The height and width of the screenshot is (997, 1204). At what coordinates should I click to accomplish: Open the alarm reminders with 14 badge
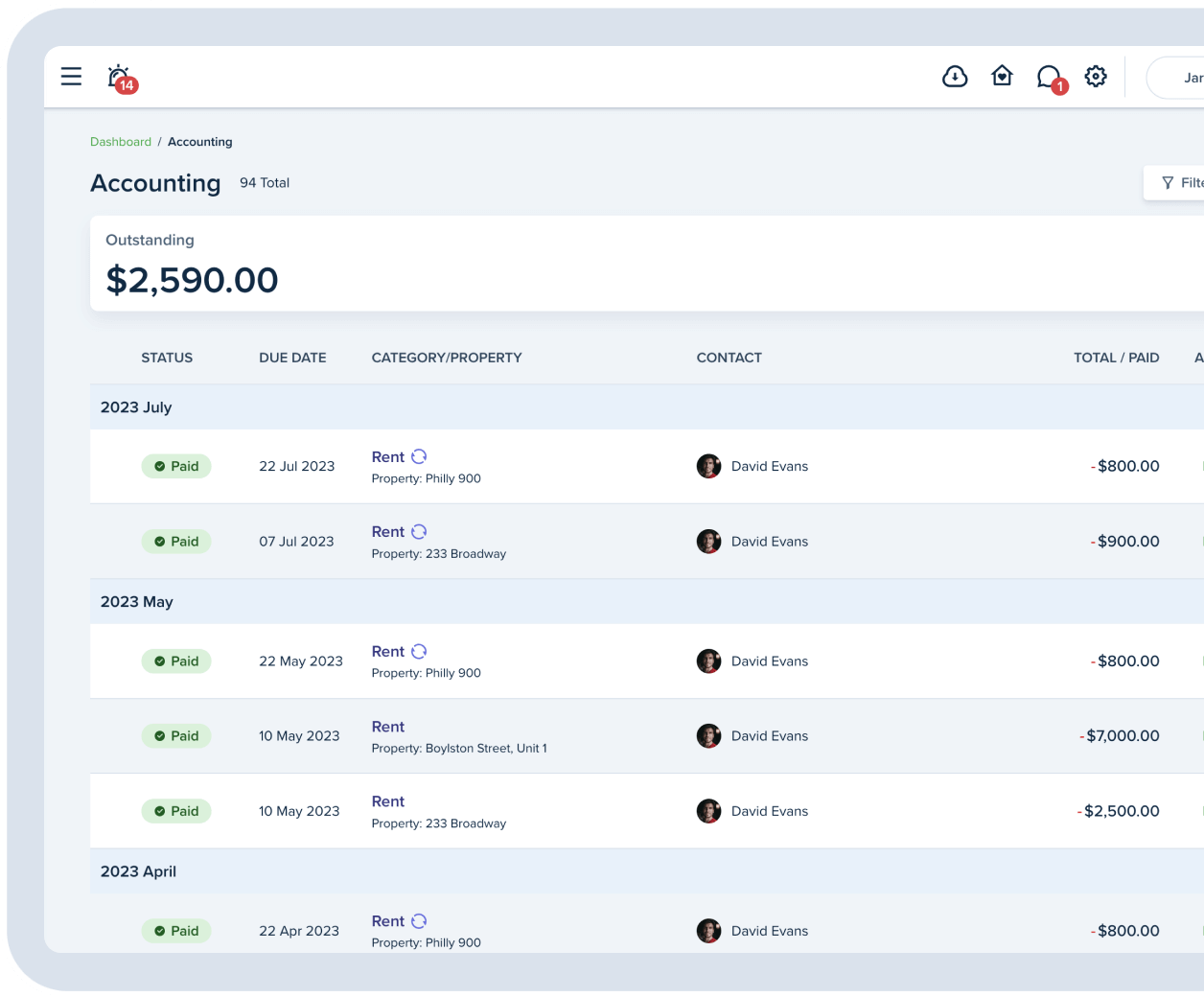click(x=120, y=78)
